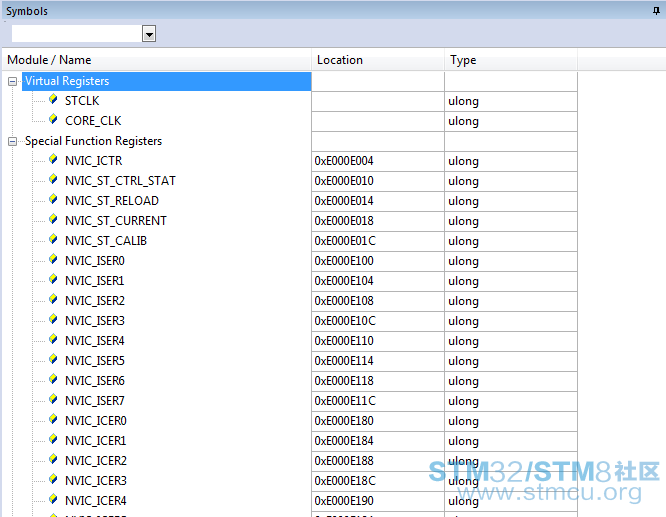
Task: Click the NVIC_ISER1 symbol icon
Action: click(53, 279)
